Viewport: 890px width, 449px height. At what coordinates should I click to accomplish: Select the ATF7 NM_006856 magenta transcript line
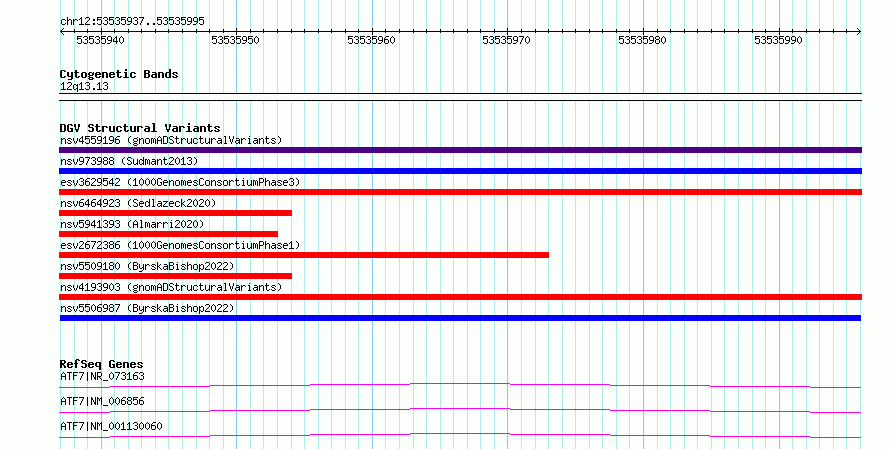460,410
